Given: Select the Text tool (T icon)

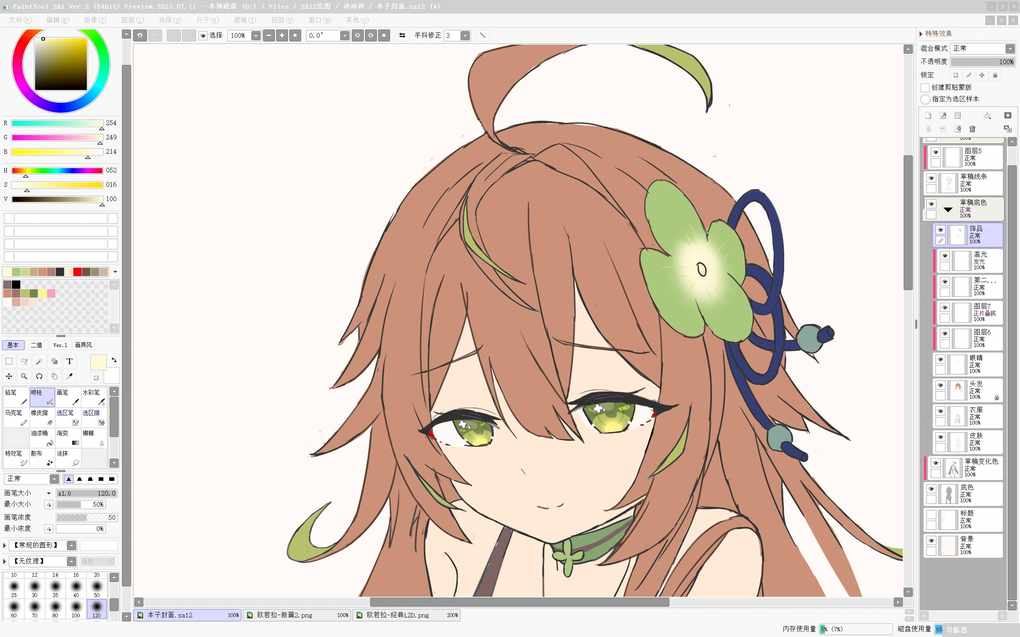Looking at the screenshot, I should coord(70,361).
